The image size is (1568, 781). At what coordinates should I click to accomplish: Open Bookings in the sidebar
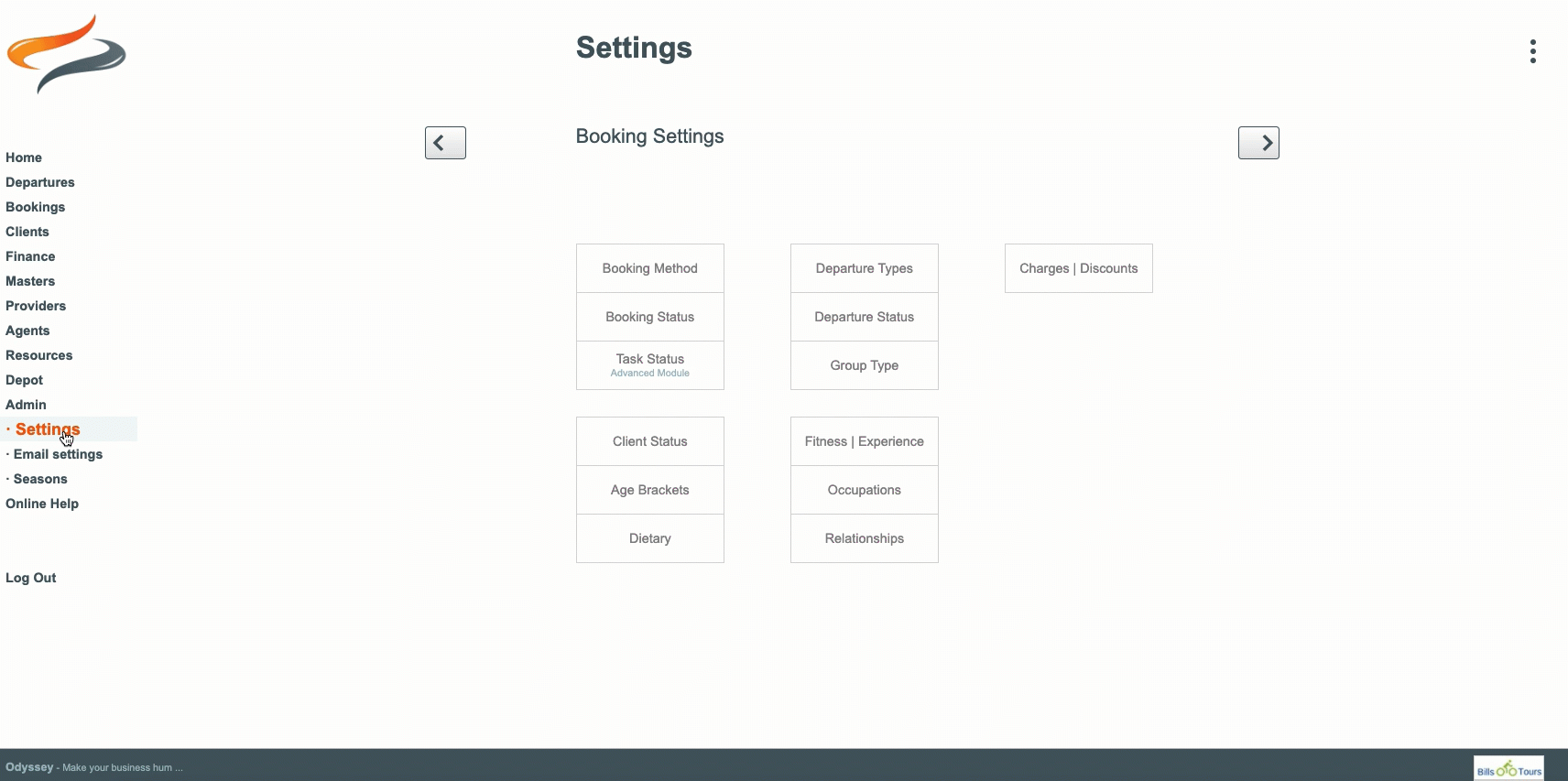click(36, 207)
